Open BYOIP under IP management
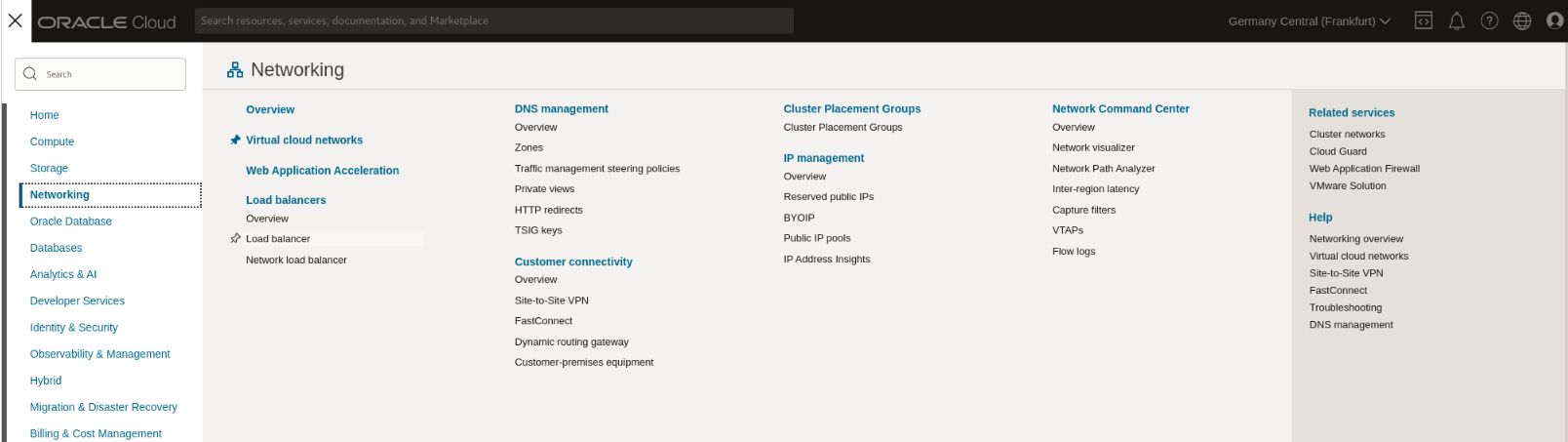Screen dimensions: 1568x442 coord(799,218)
